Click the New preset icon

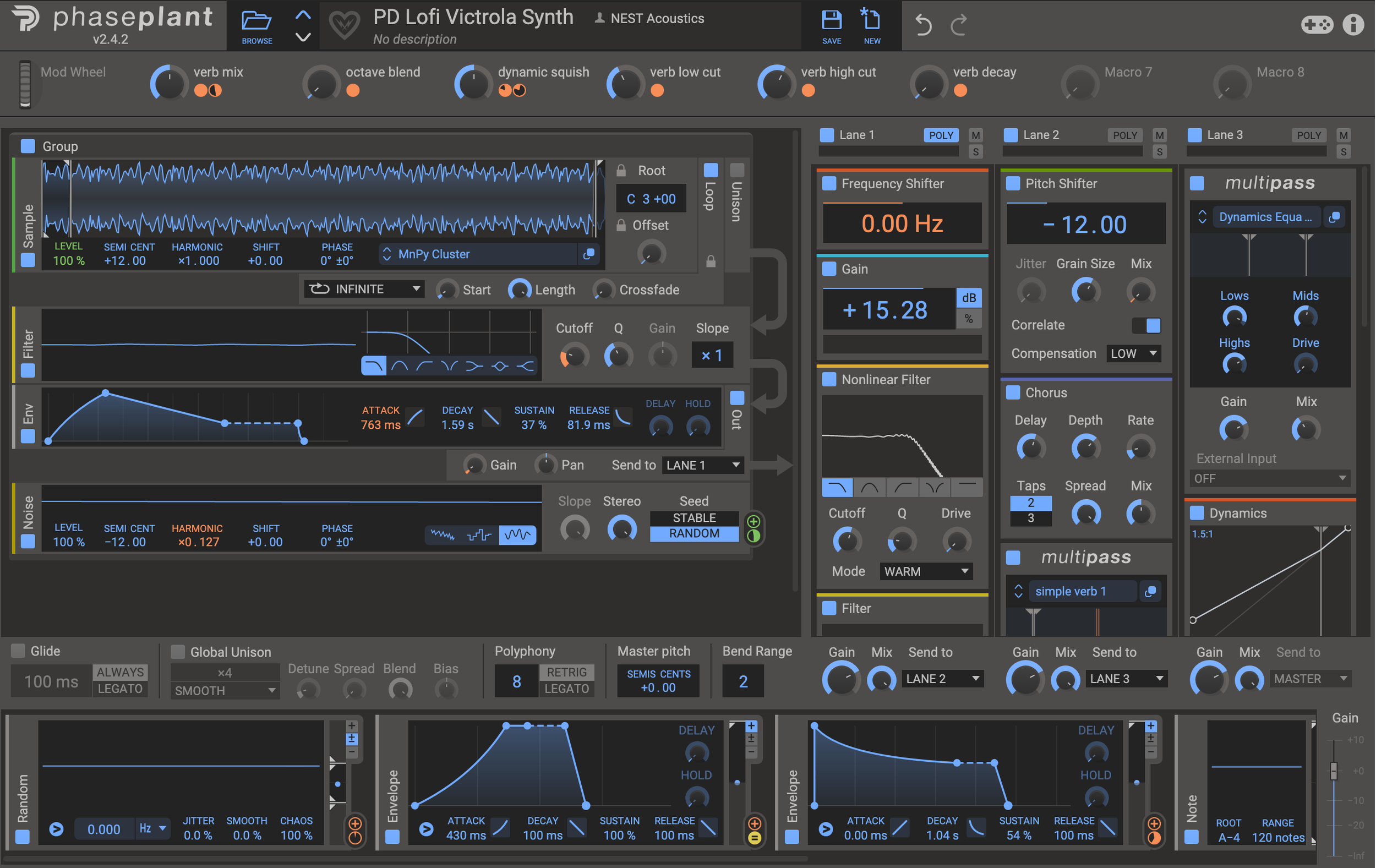(x=871, y=20)
